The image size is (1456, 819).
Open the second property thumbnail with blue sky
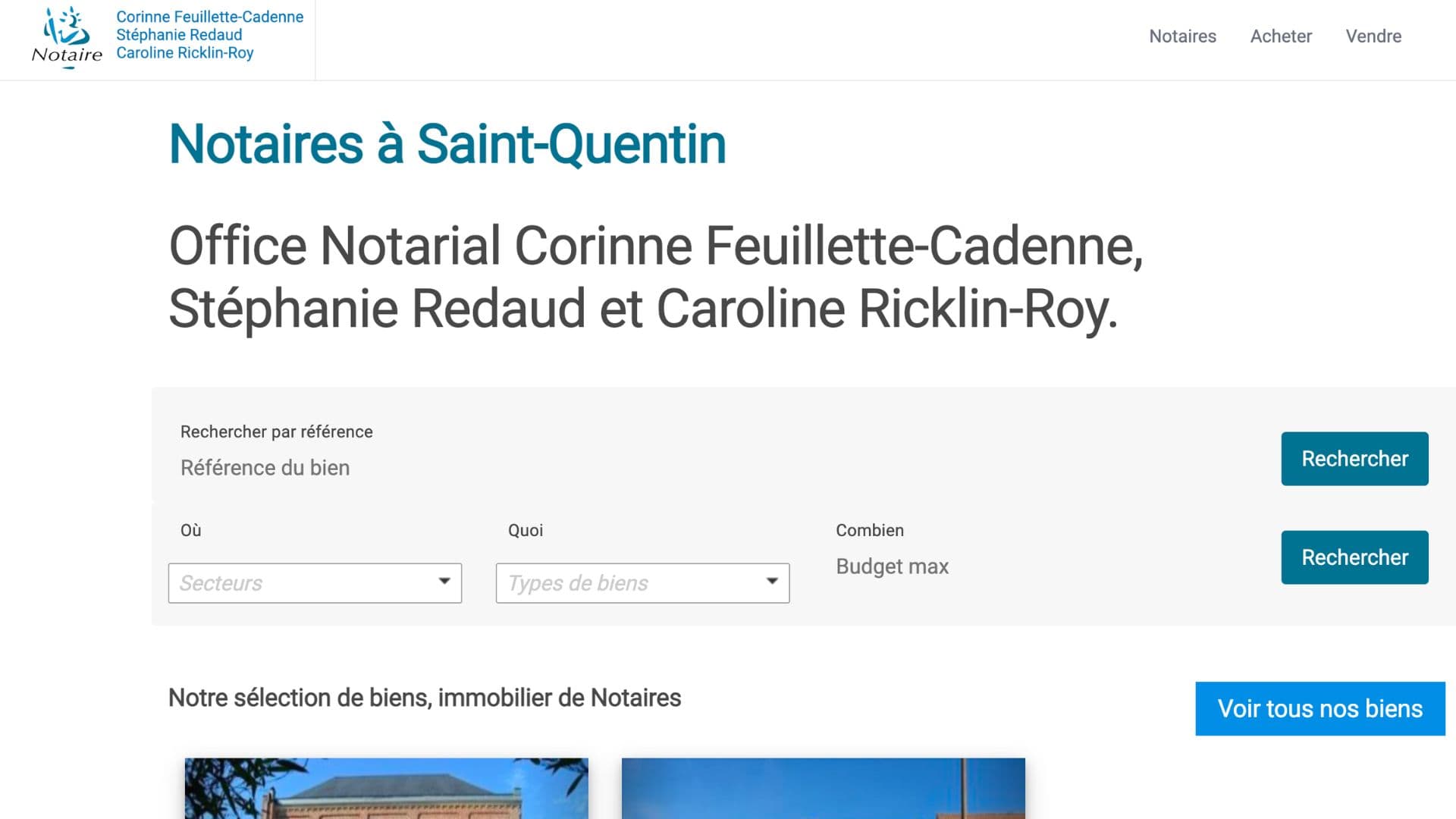click(x=824, y=789)
